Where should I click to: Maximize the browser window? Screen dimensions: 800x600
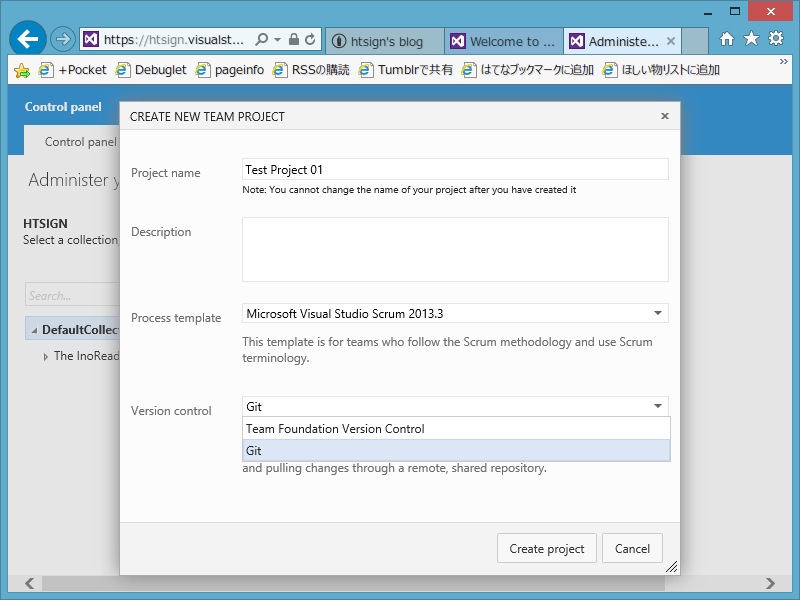pos(735,11)
